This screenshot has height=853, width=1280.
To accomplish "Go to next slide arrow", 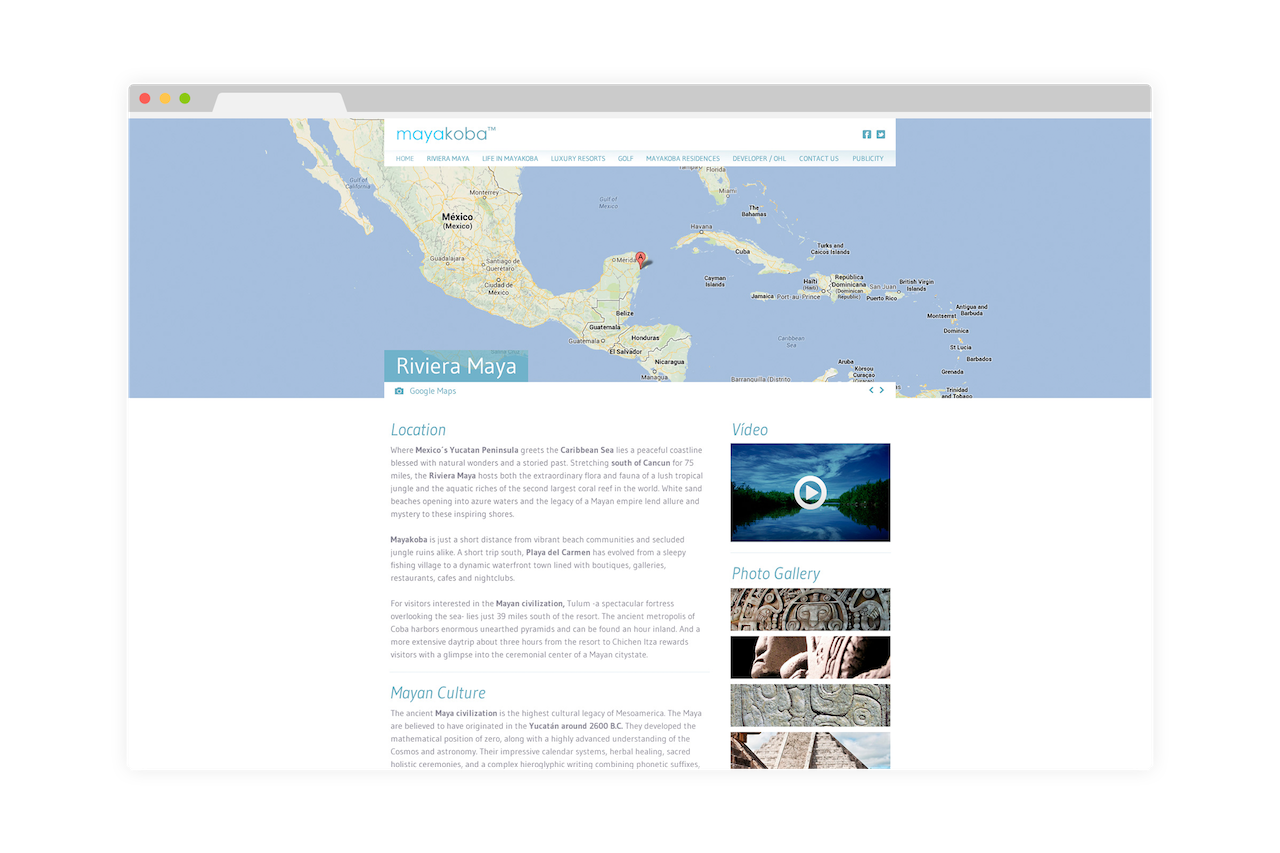I will coord(881,390).
